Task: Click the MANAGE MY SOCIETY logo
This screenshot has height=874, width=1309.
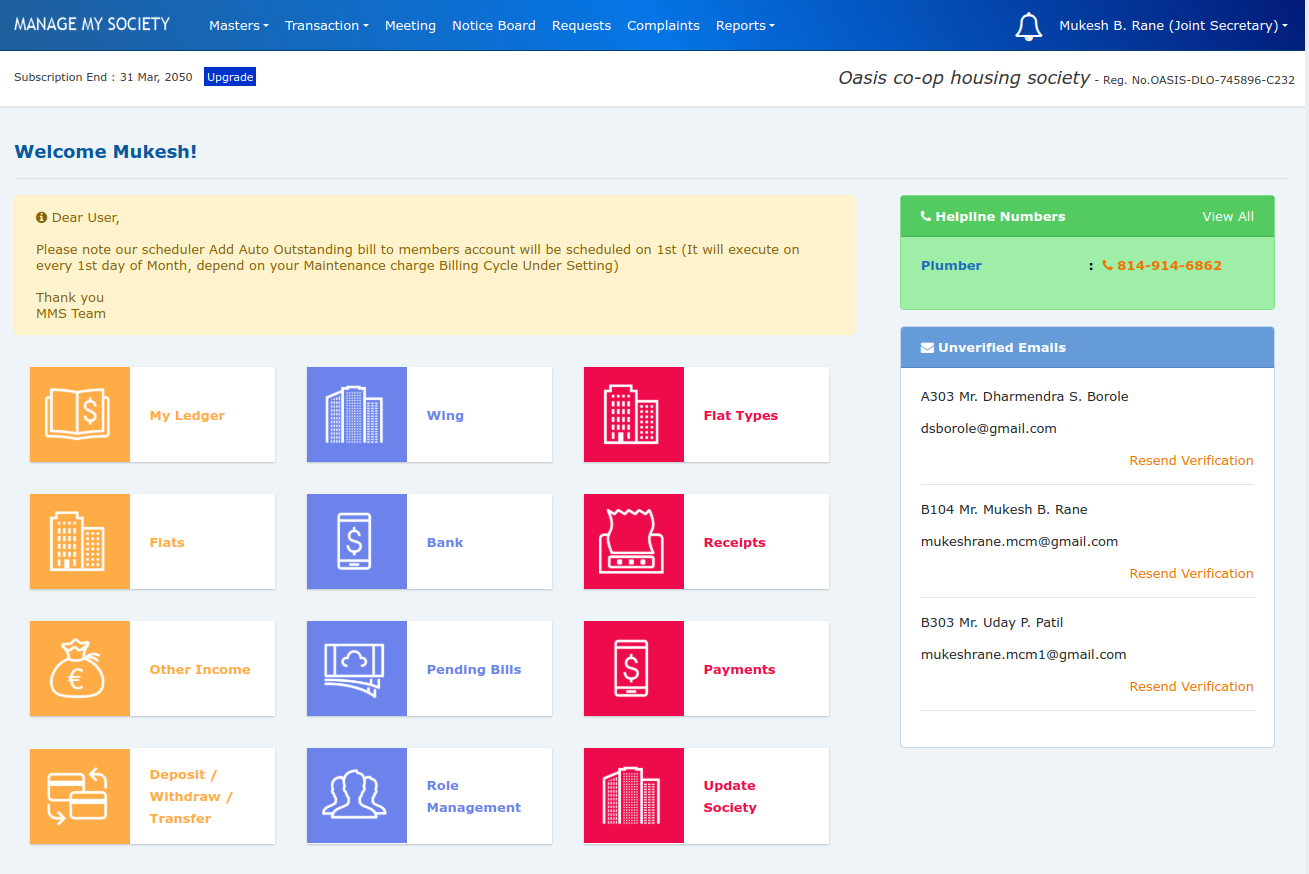Action: [92, 24]
